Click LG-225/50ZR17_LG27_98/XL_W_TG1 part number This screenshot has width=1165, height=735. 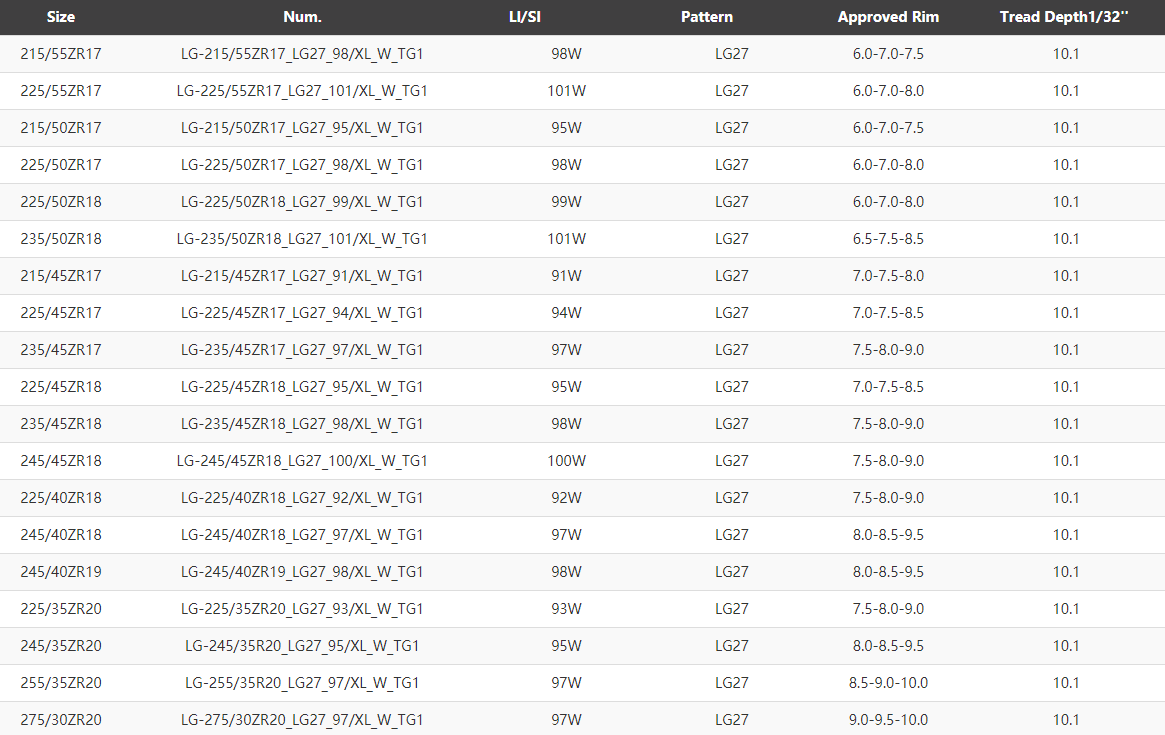(302, 165)
